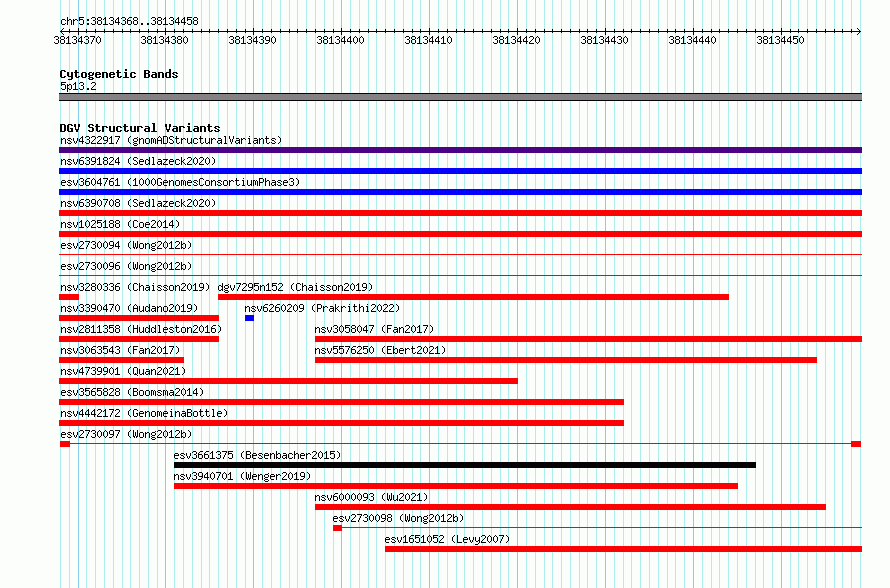Click the DGV Structural Variants track title
Image resolution: width=890 pixels, height=588 pixels.
click(x=140, y=128)
